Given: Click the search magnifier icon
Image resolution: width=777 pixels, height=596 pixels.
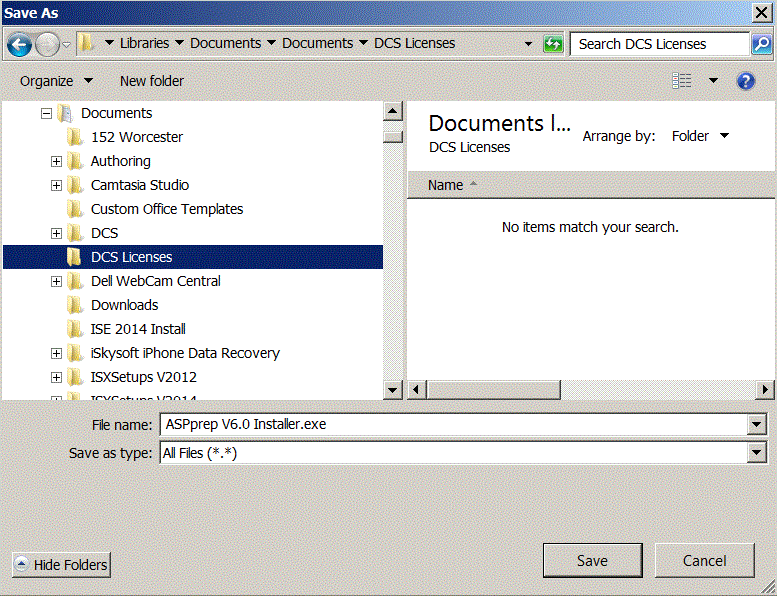Looking at the screenshot, I should point(762,44).
